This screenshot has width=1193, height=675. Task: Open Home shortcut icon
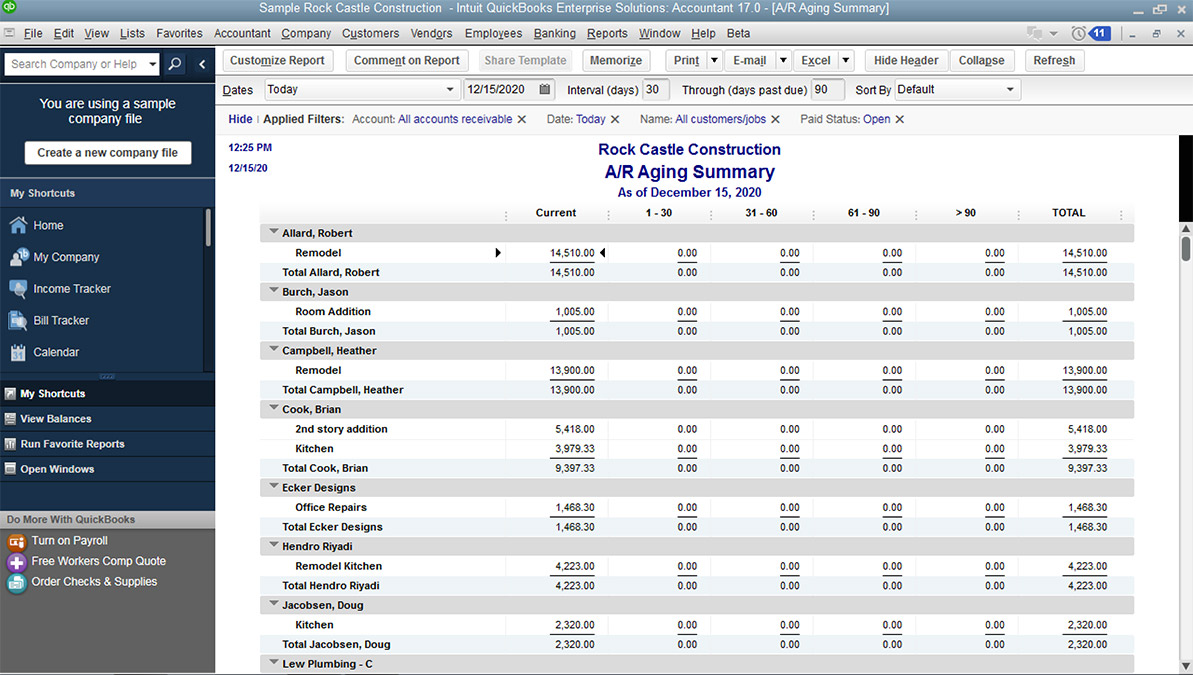point(18,225)
